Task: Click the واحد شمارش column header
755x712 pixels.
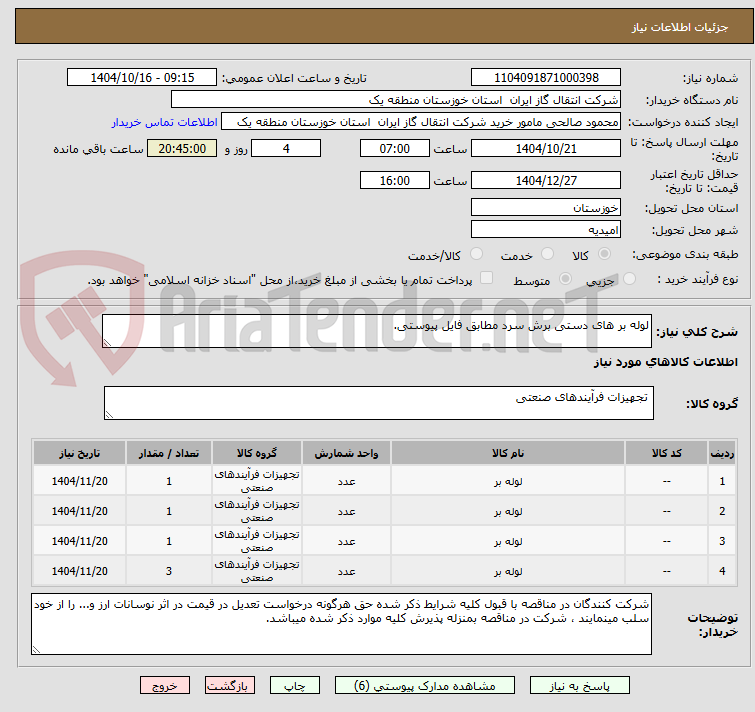Action: tap(346, 453)
